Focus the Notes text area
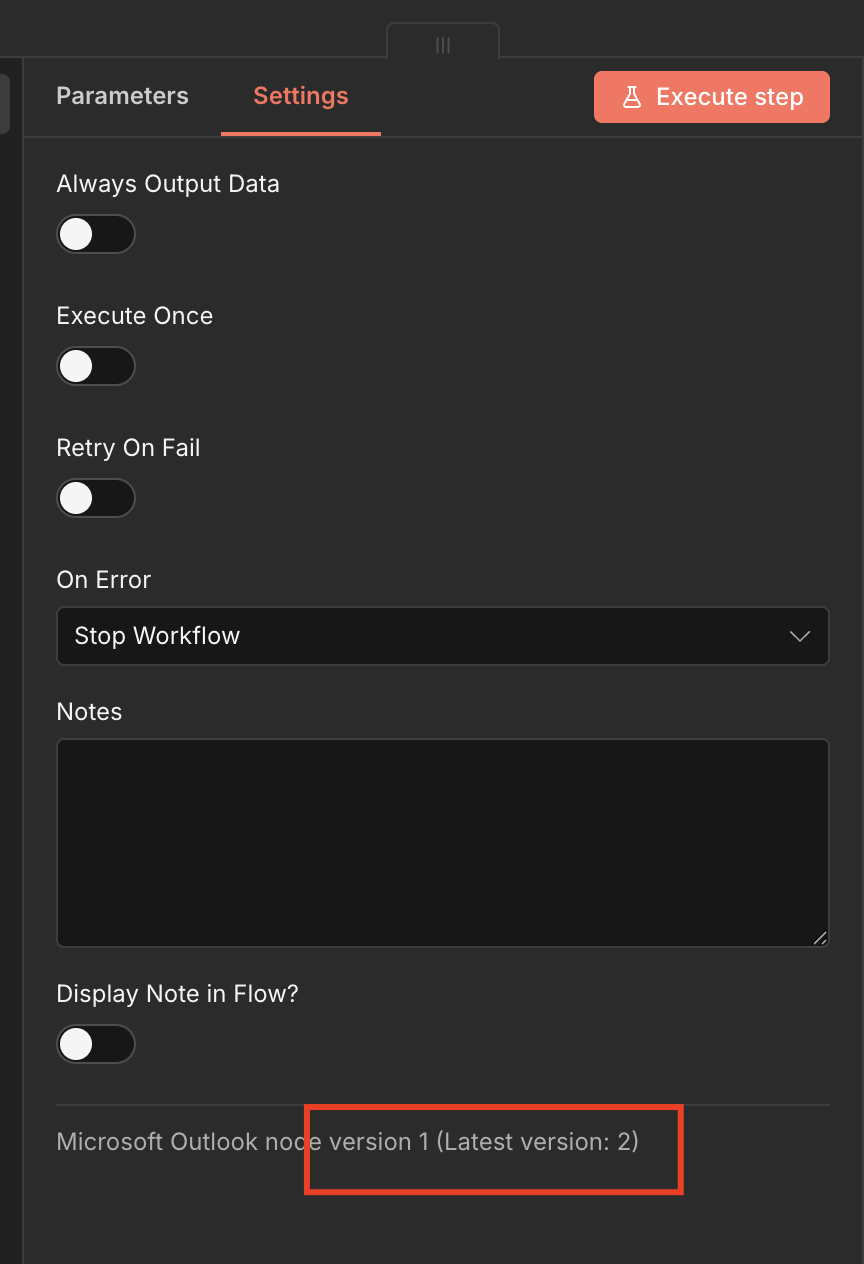Image resolution: width=864 pixels, height=1264 pixels. coord(442,842)
